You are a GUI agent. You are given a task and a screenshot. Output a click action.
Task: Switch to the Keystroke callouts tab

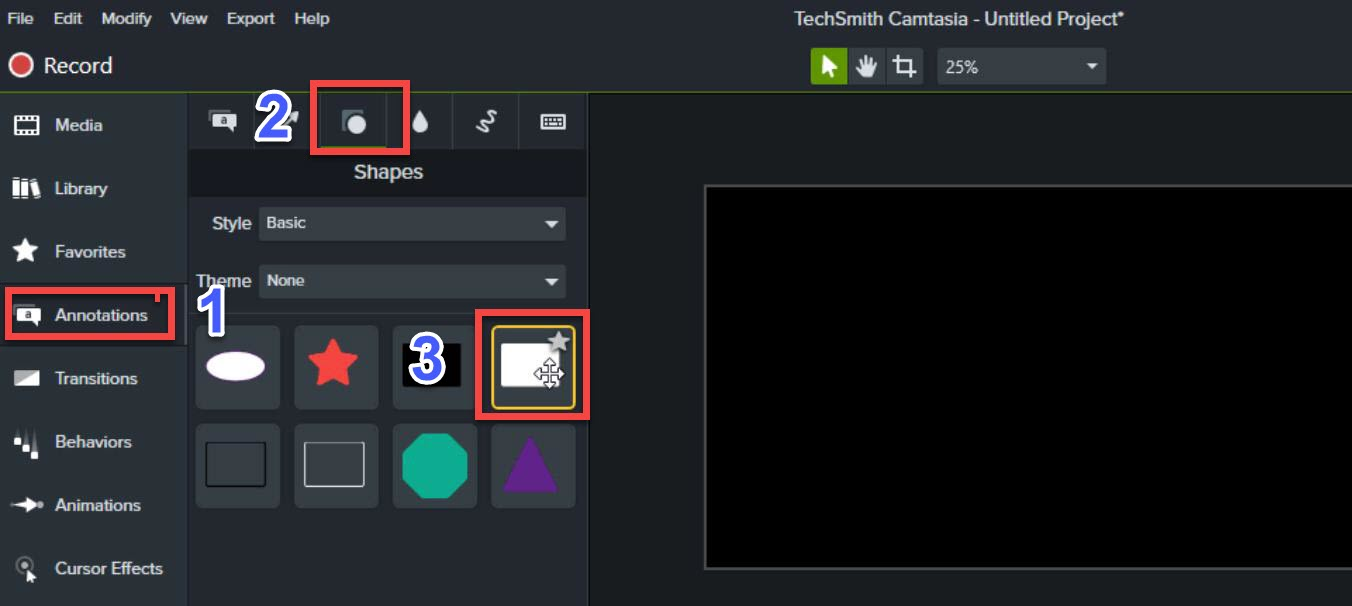tap(553, 122)
